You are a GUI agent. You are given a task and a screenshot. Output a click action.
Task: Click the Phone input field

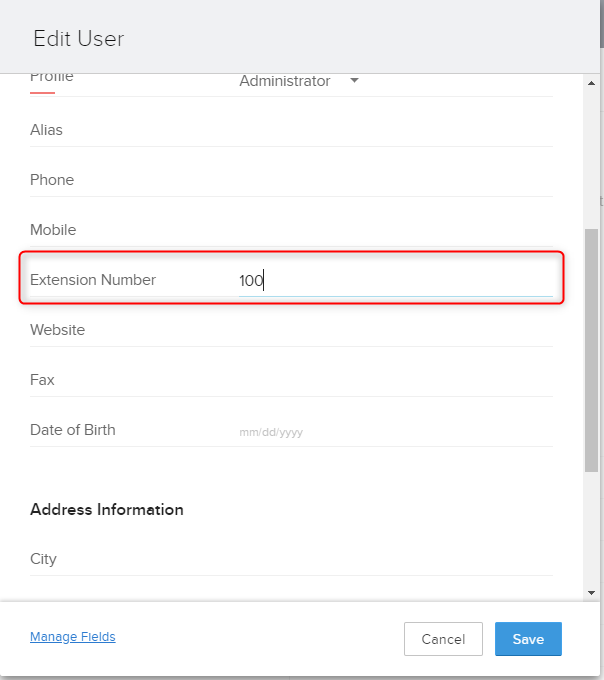click(395, 180)
